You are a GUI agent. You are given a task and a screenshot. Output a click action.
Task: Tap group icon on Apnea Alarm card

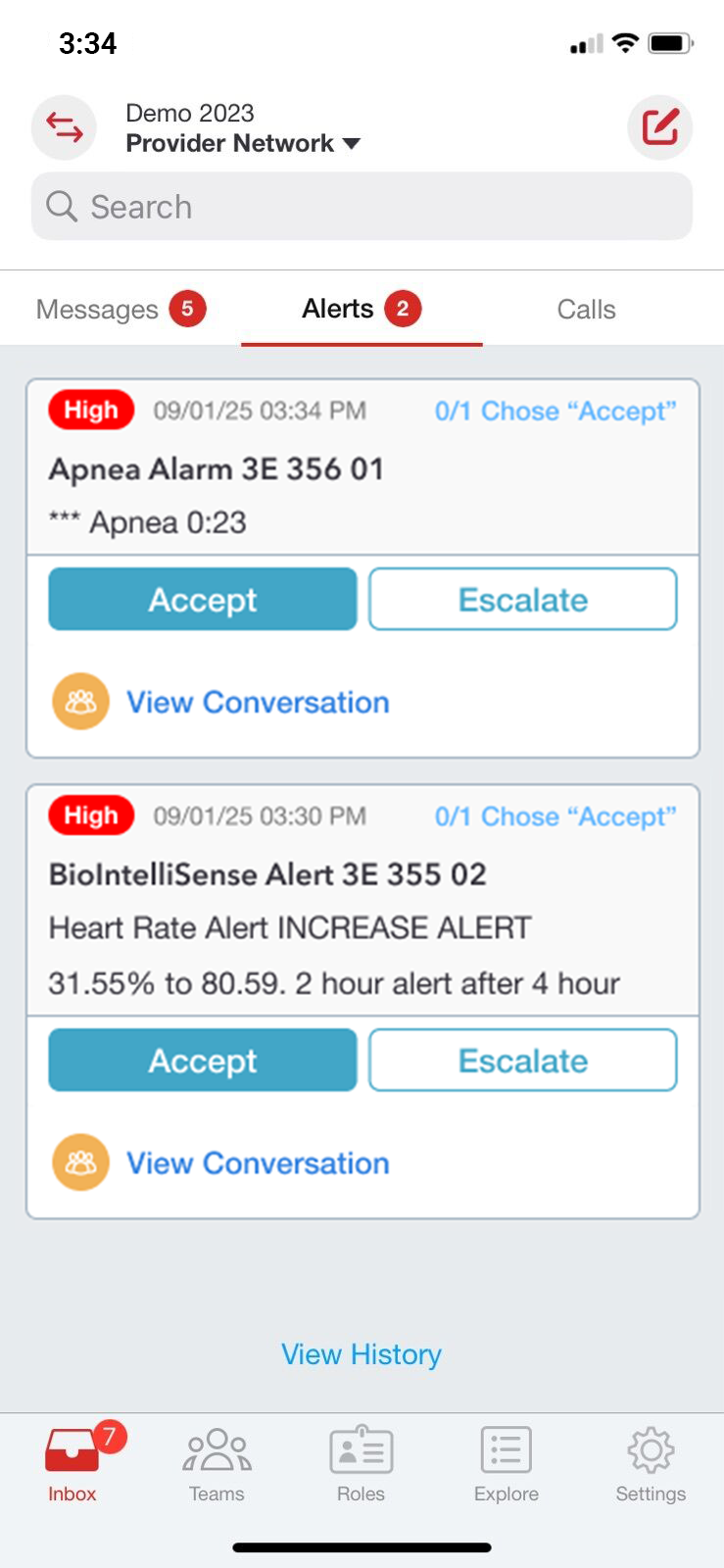[80, 702]
